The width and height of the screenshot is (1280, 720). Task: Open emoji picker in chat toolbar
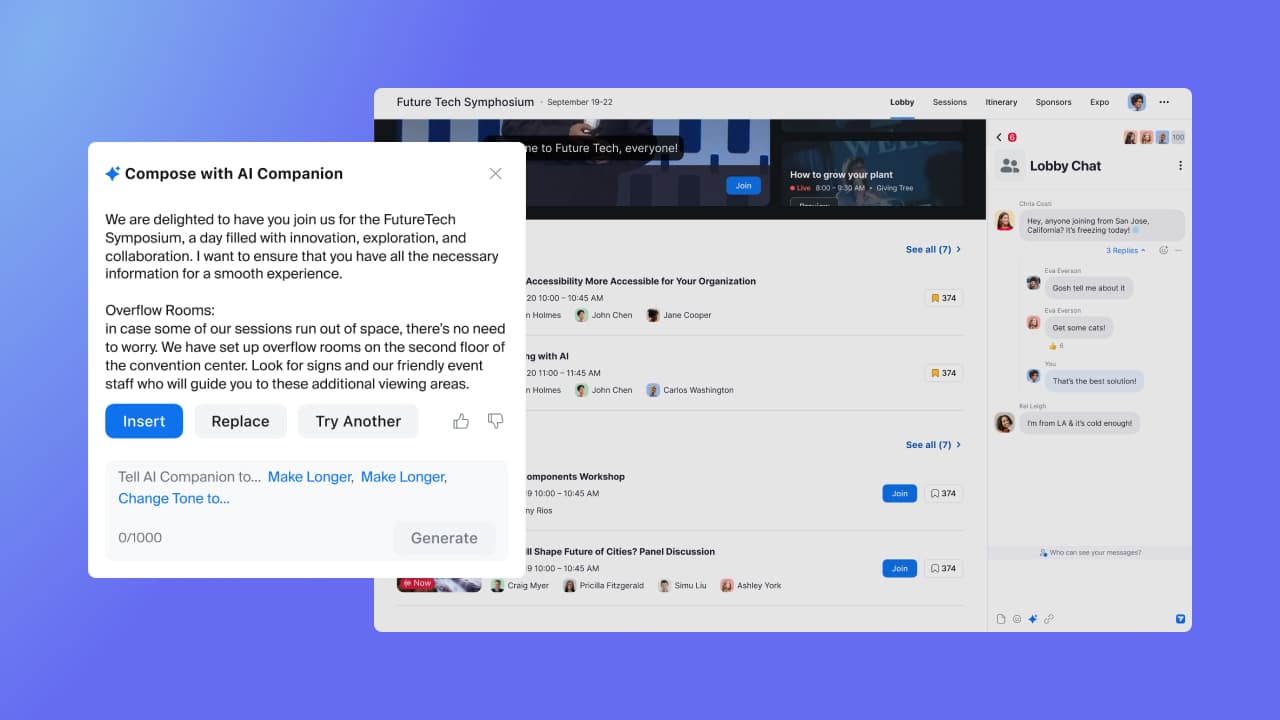click(x=1017, y=619)
